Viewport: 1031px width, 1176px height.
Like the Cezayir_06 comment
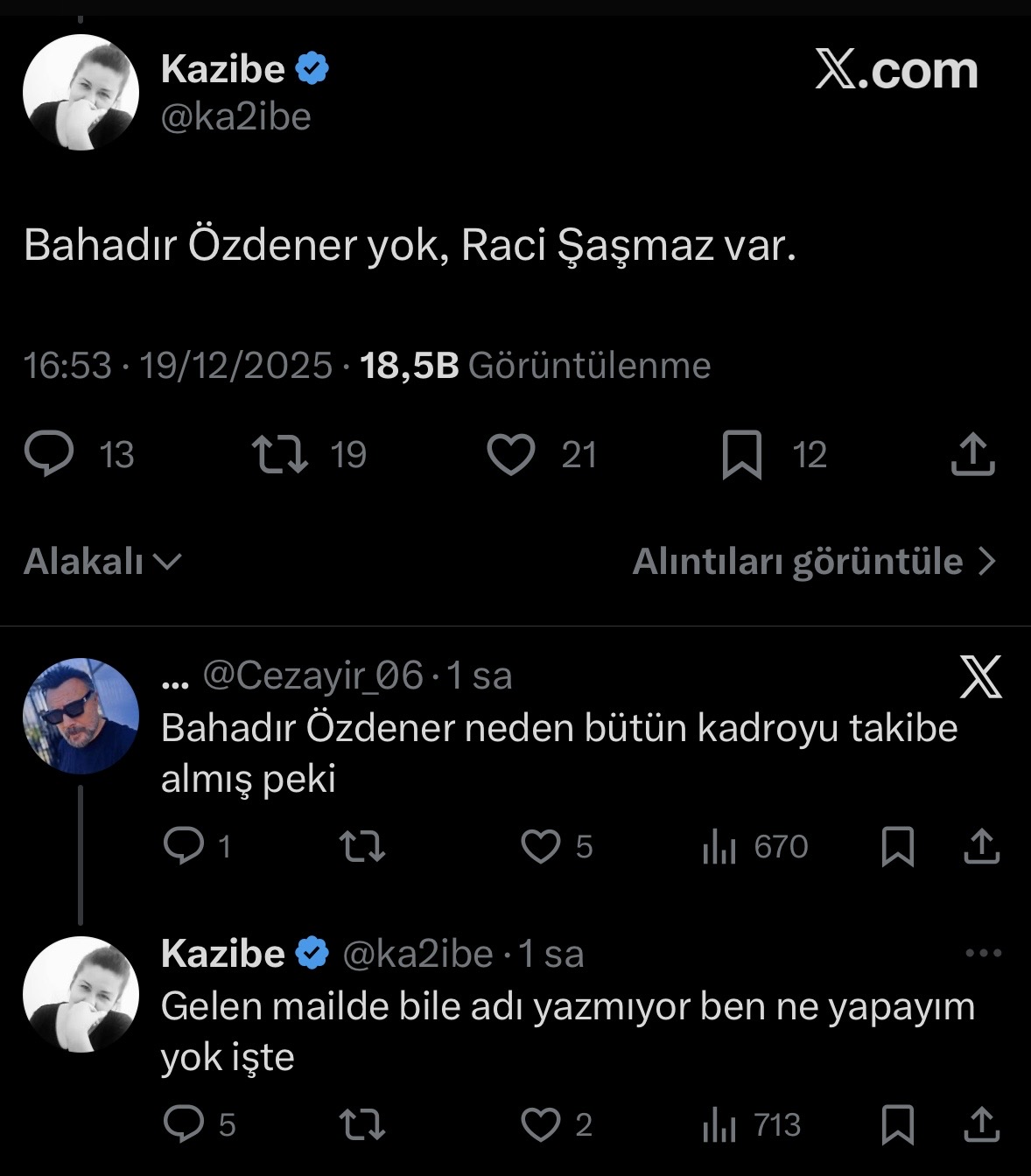541,846
